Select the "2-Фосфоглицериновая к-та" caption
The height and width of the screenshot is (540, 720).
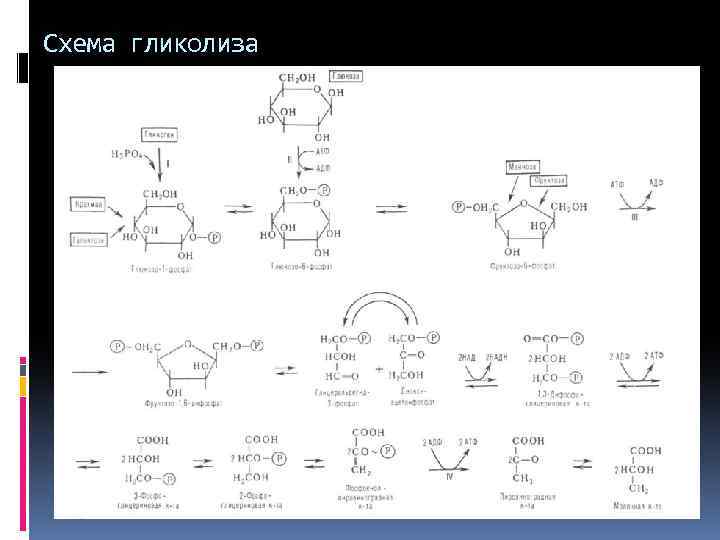[x=251, y=501]
